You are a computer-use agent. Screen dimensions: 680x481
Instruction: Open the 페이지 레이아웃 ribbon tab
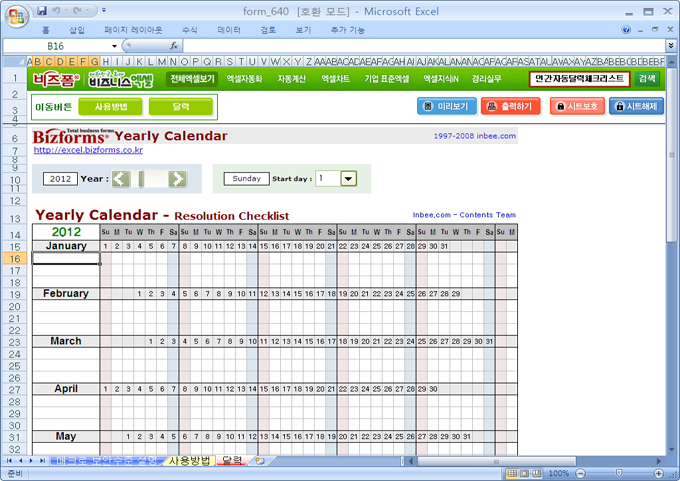(133, 30)
